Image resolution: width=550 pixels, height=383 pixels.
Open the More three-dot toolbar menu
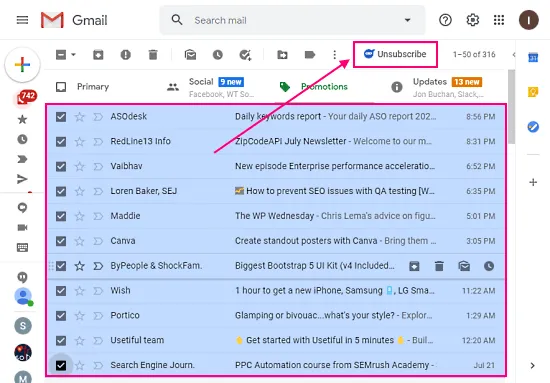point(334,55)
